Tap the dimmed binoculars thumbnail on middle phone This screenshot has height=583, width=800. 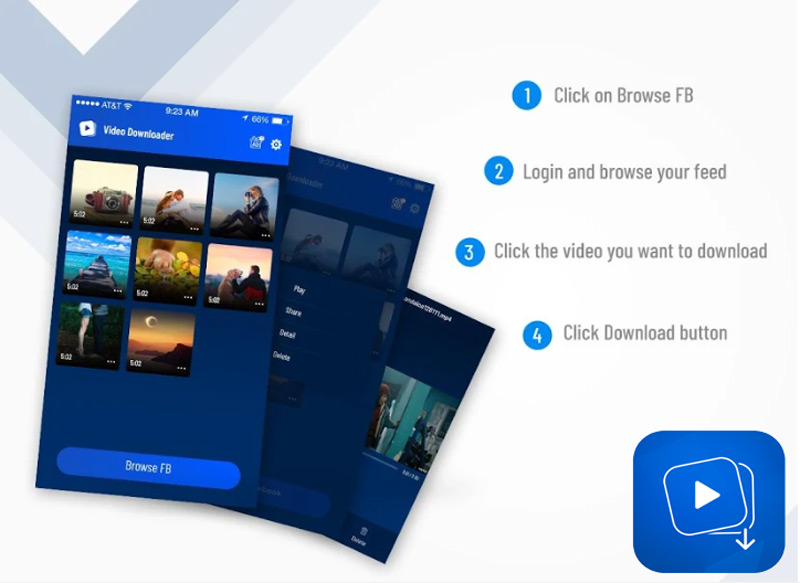click(376, 257)
